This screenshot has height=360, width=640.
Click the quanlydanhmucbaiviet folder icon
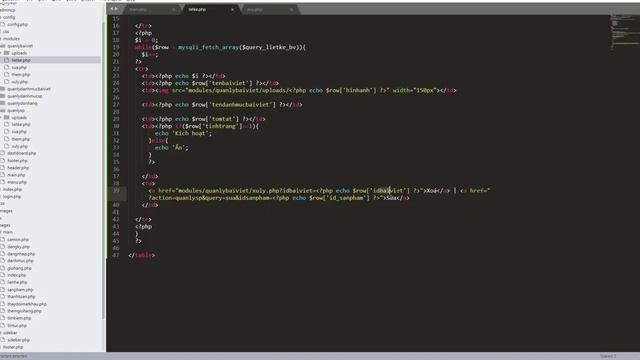2,89
